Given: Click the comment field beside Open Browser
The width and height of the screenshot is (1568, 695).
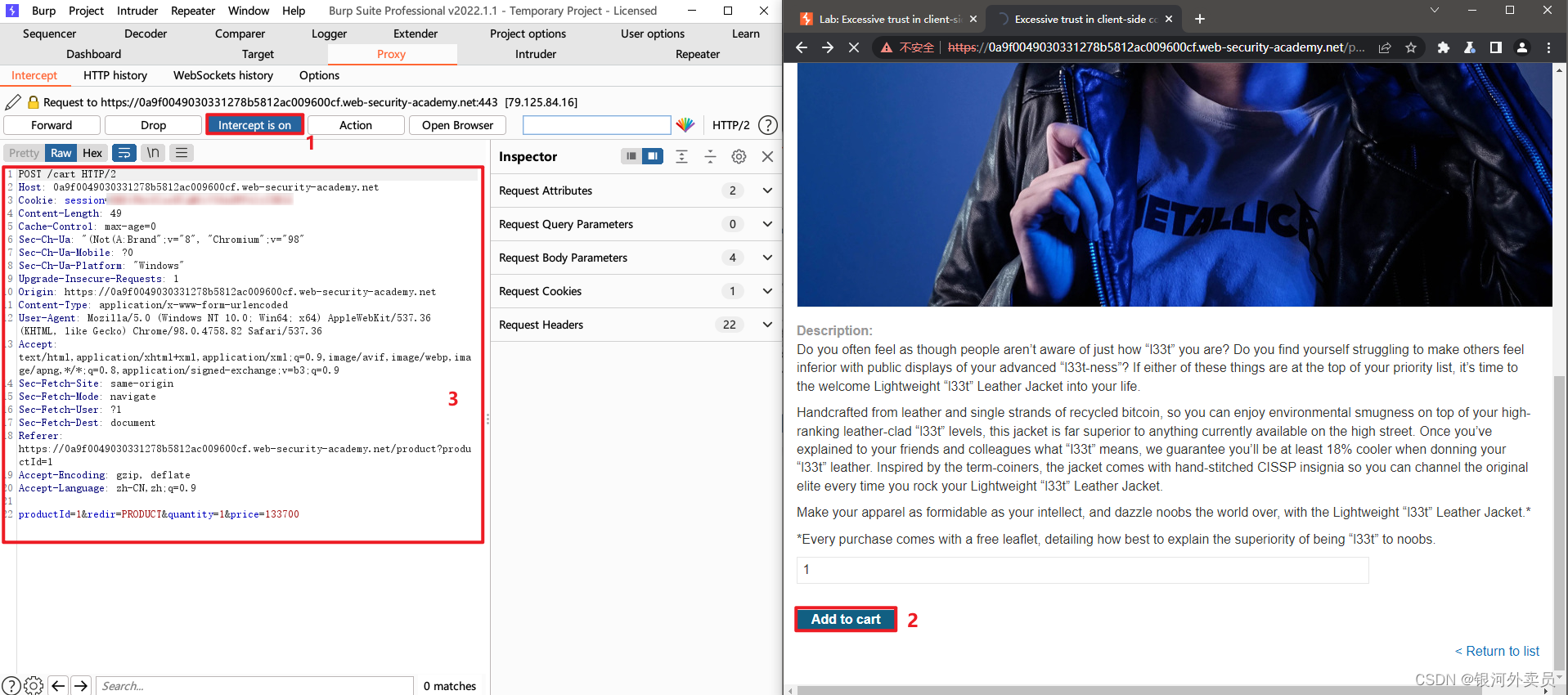Looking at the screenshot, I should click(x=596, y=125).
